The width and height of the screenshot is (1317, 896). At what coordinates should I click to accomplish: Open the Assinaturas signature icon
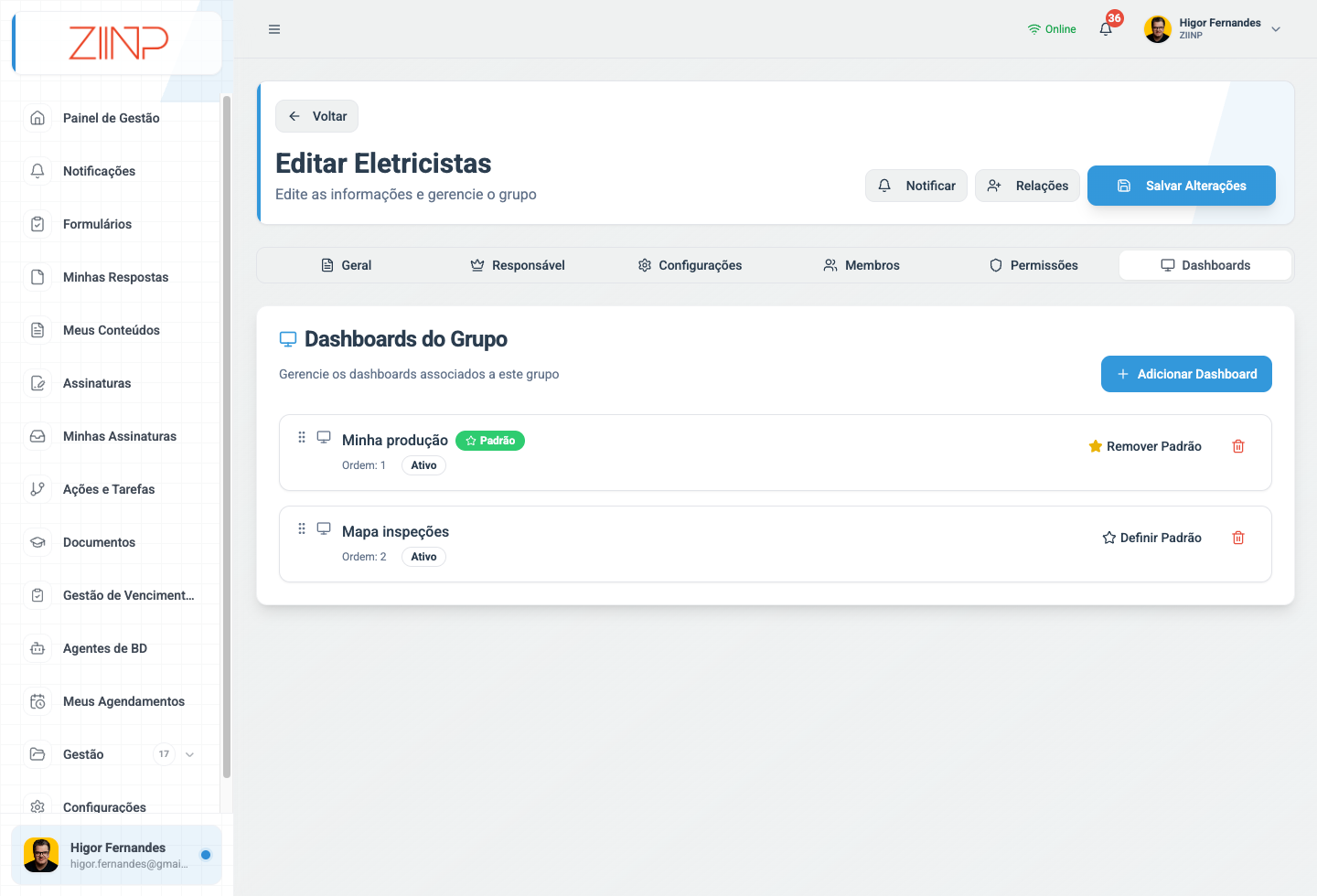tap(37, 383)
